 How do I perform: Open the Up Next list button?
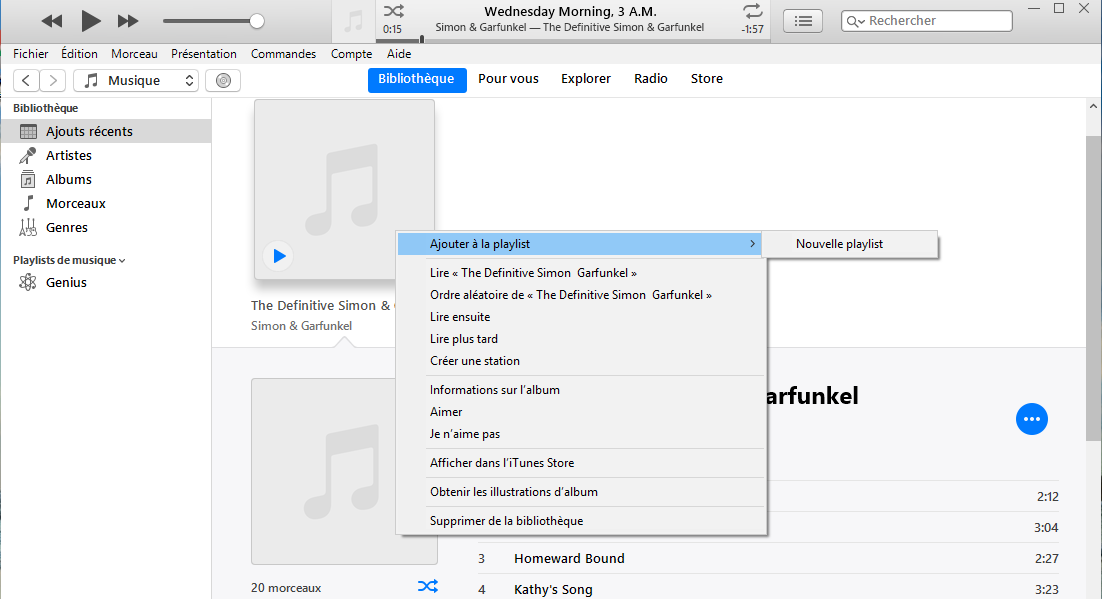point(803,21)
